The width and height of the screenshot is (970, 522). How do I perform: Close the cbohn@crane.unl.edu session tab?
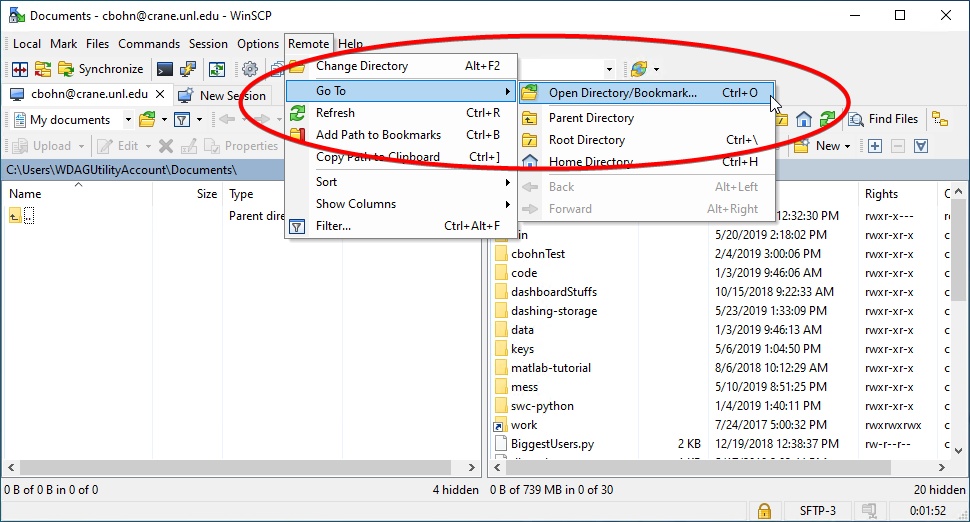(160, 94)
